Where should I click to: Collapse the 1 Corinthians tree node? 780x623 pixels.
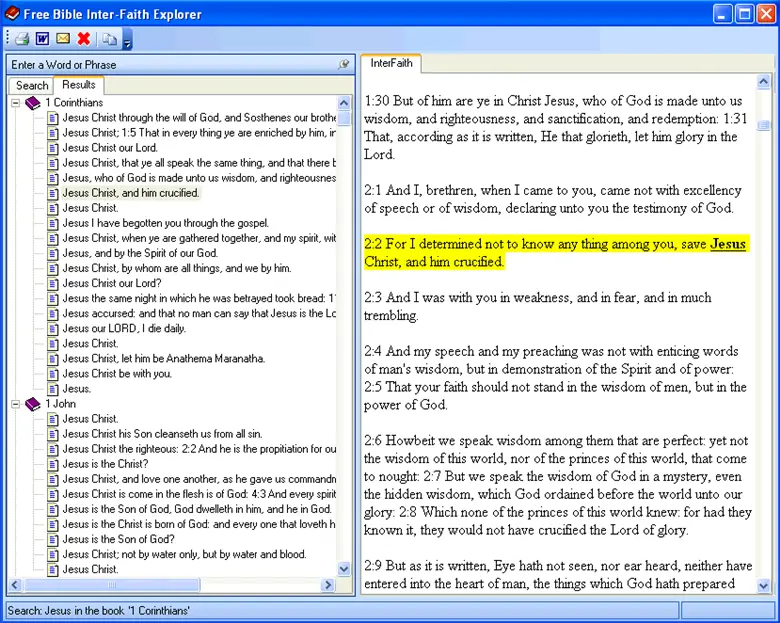[x=16, y=103]
